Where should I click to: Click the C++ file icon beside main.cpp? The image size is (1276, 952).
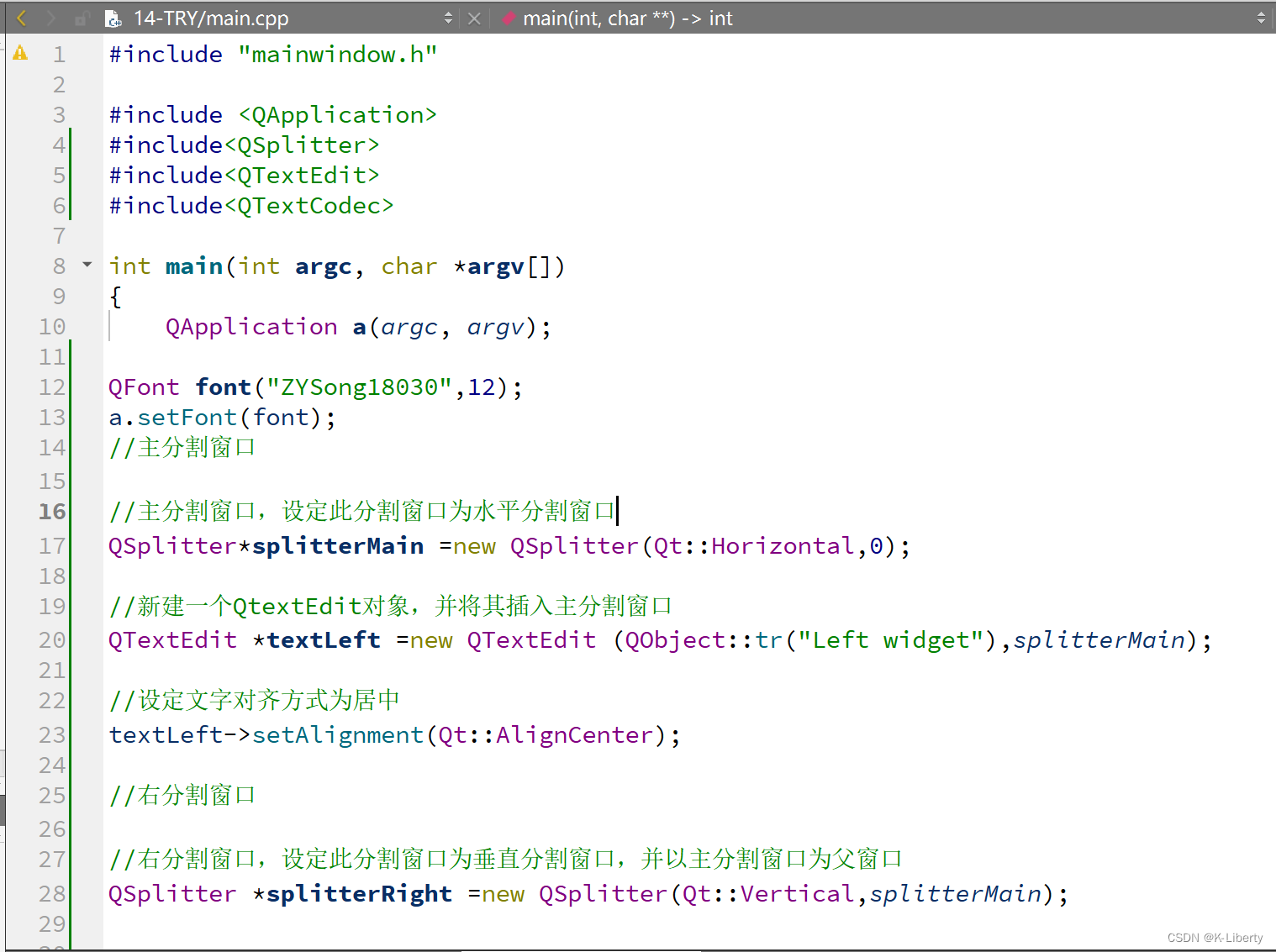tap(113, 18)
